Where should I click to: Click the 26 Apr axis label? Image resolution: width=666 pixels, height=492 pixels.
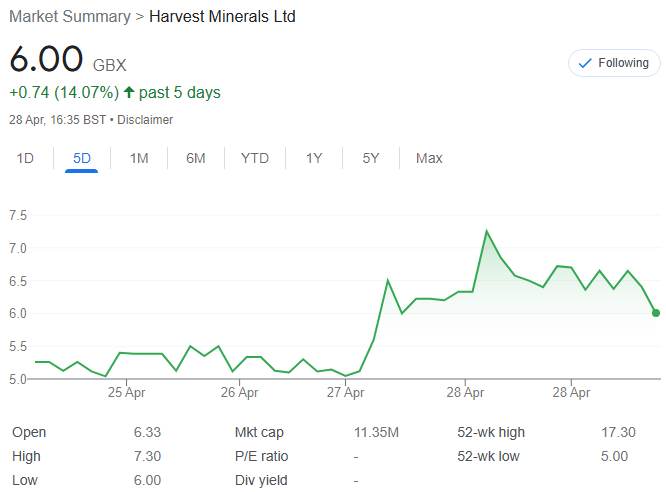pos(239,392)
